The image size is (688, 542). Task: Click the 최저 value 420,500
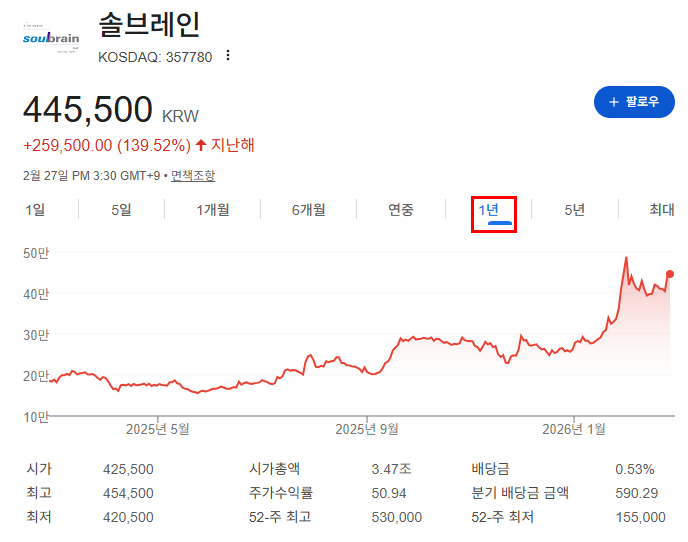pos(128,517)
